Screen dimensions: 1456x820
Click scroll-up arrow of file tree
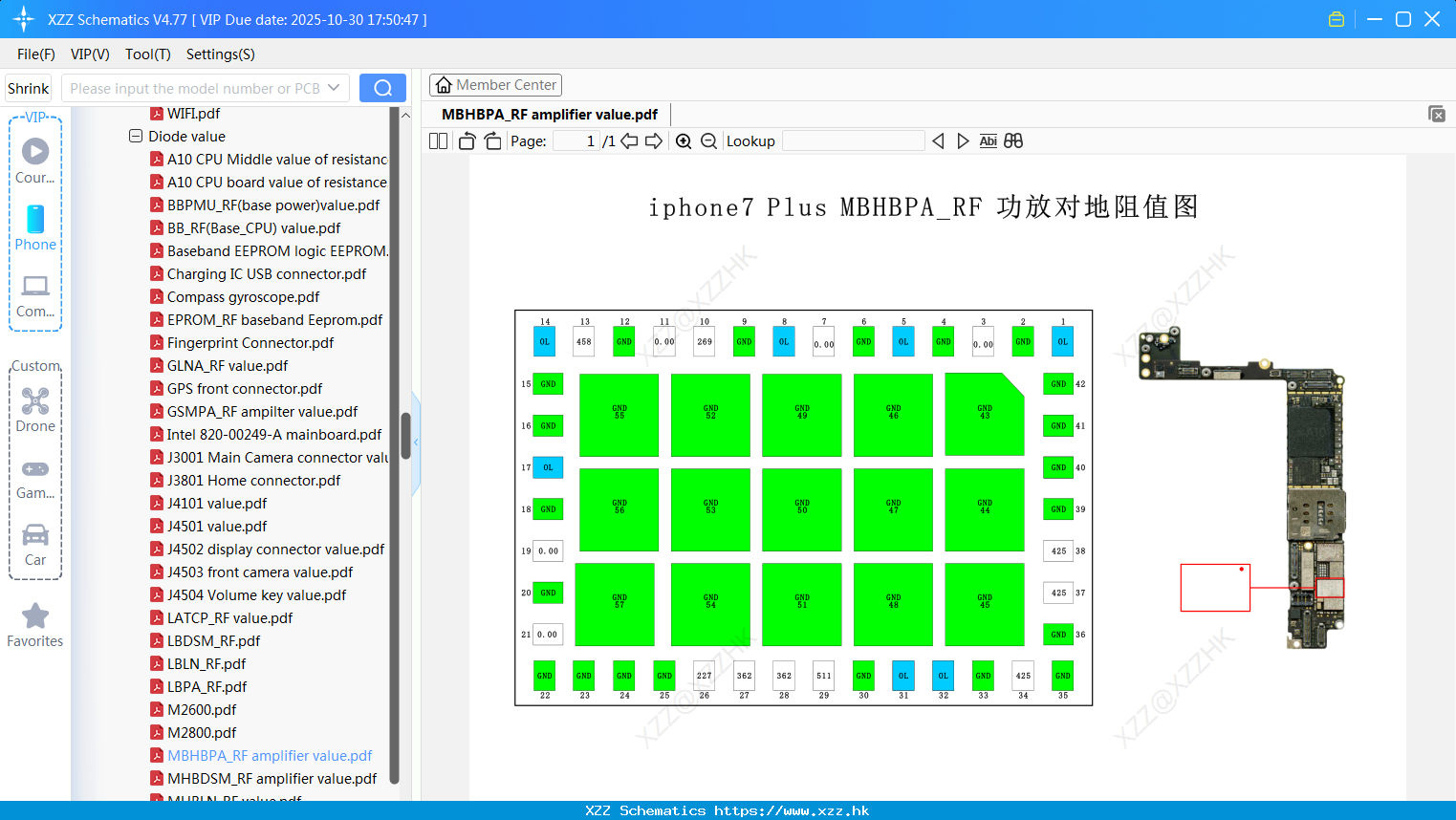tap(405, 115)
